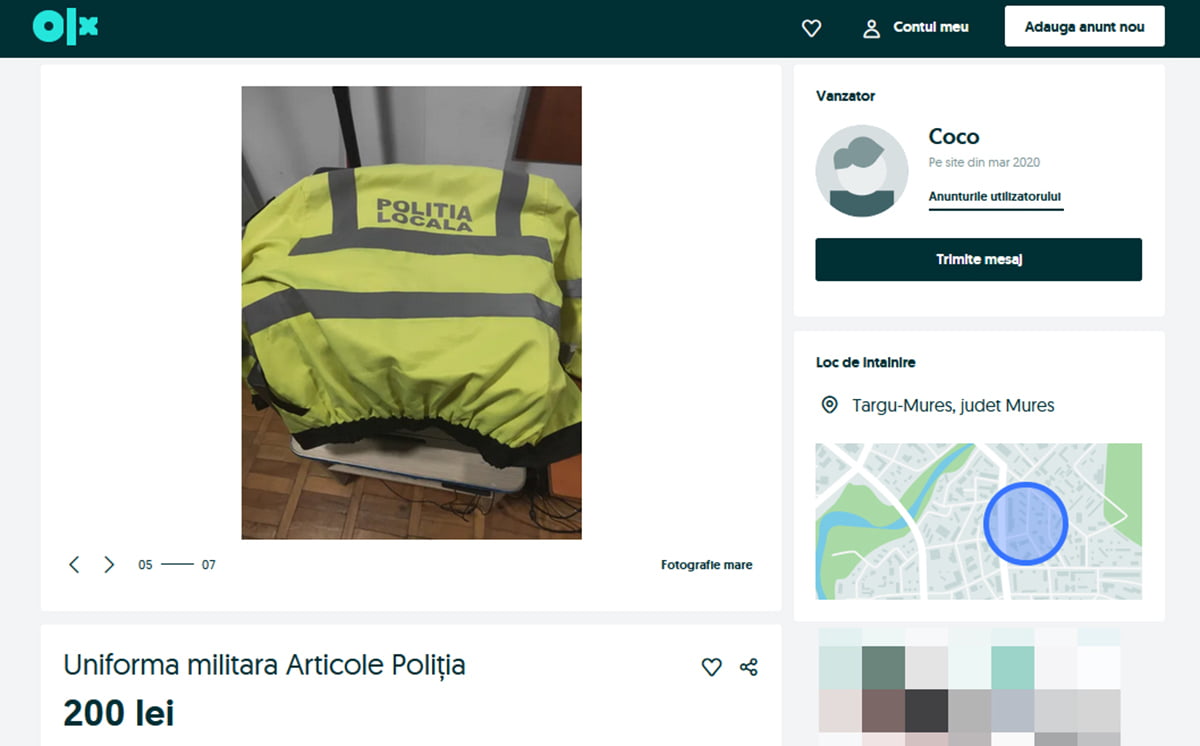Click the location pin icon
The image size is (1200, 746).
click(829, 405)
